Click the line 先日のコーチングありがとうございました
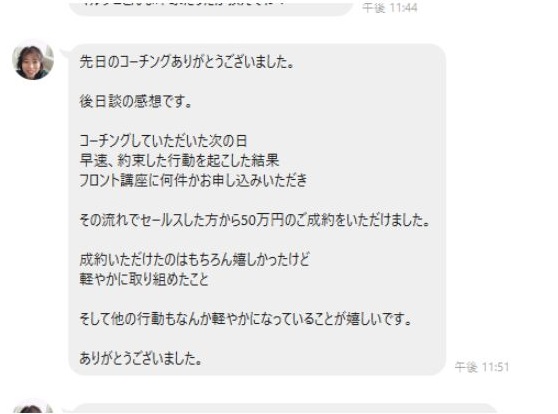558x414 pixels. pyautogui.click(x=187, y=62)
